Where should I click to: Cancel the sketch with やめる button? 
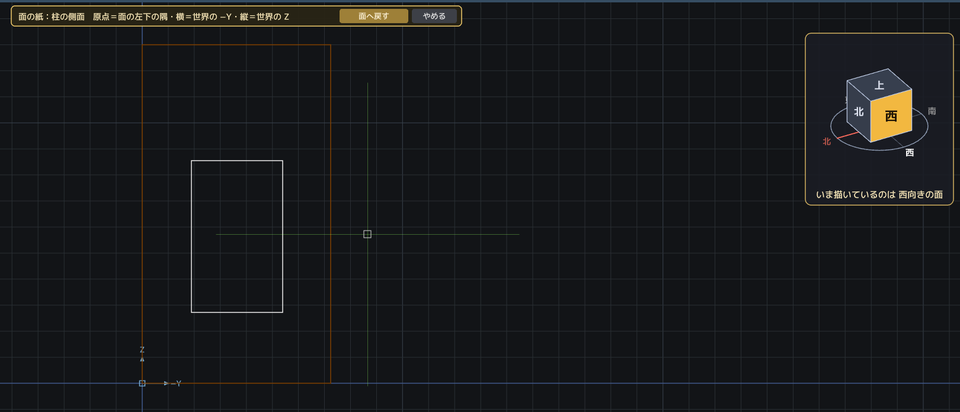pos(434,17)
